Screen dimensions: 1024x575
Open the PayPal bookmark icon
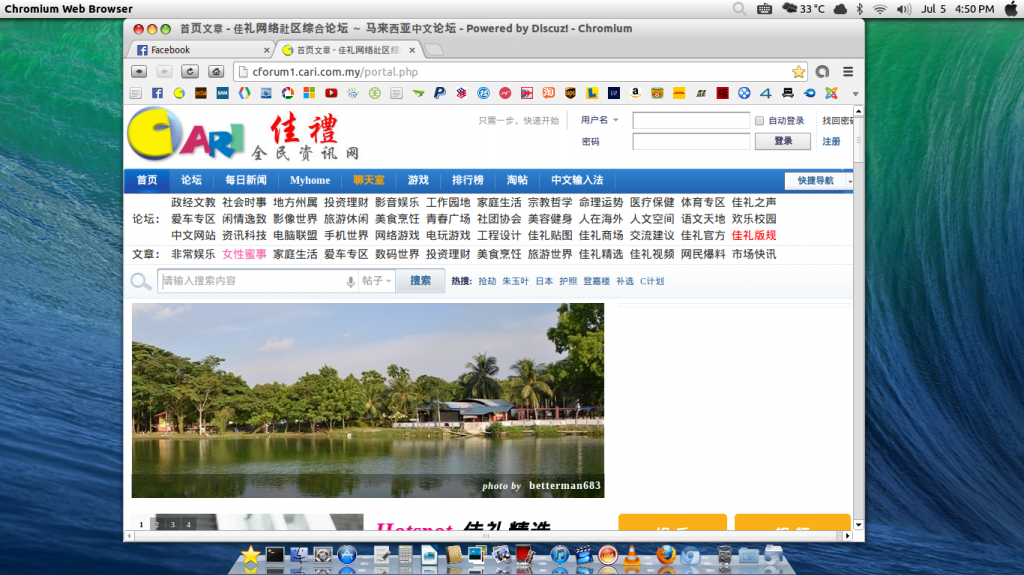pos(439,93)
